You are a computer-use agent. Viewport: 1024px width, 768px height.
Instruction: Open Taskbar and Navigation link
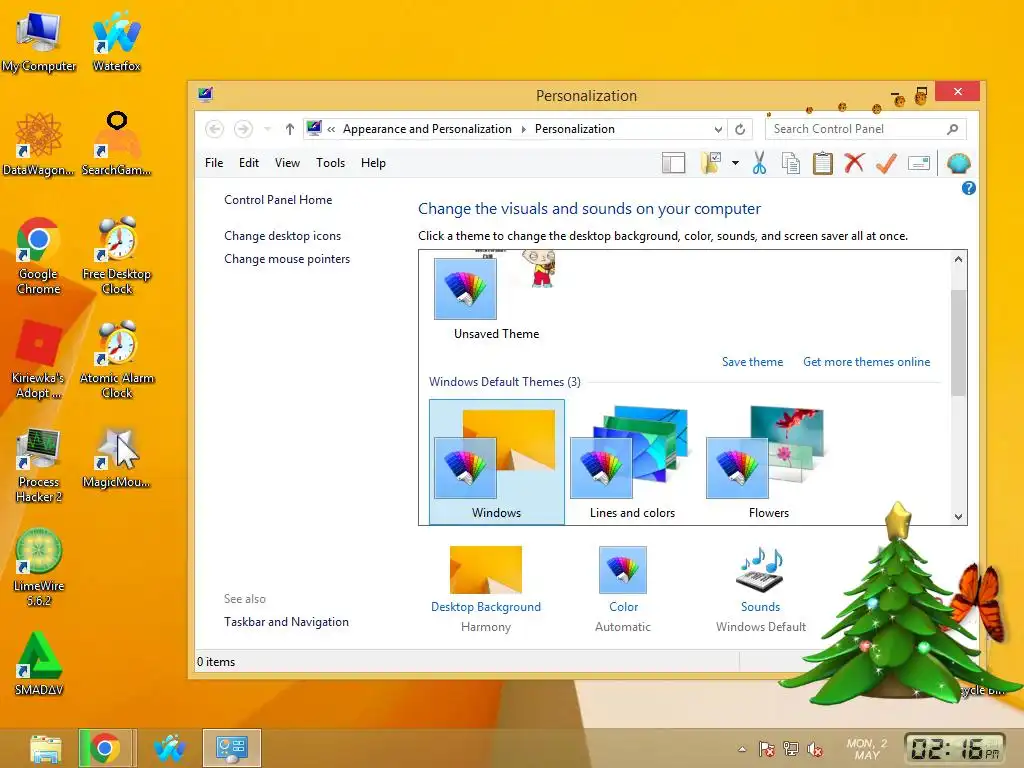(x=286, y=622)
